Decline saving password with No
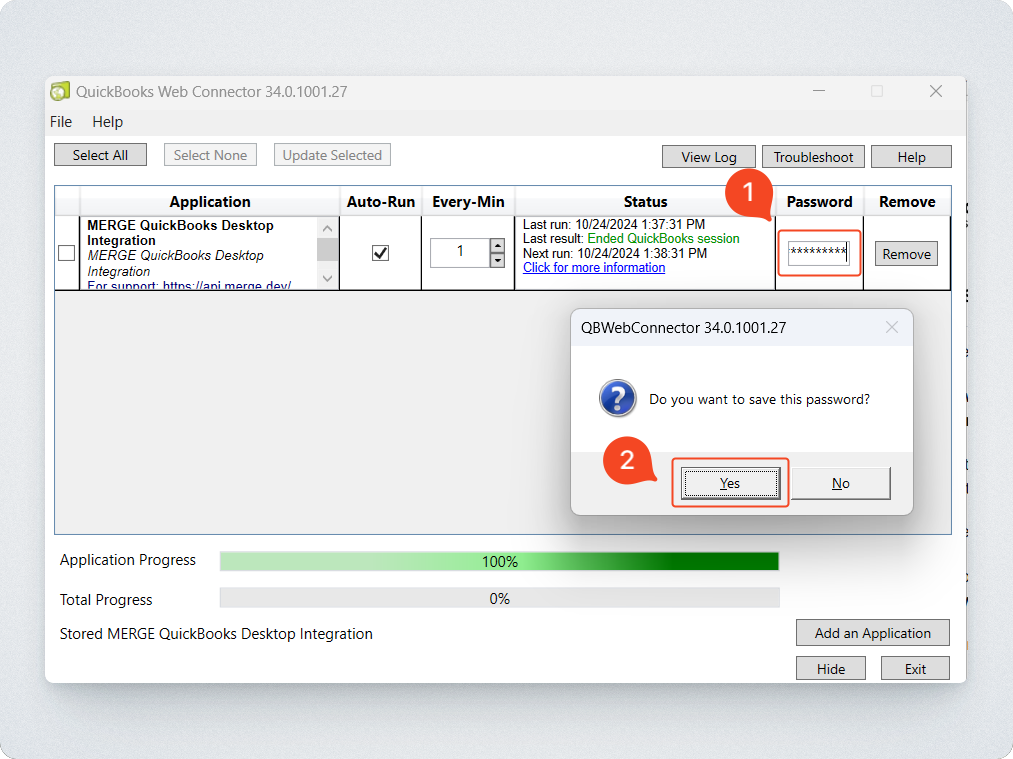1013x759 pixels. 841,483
